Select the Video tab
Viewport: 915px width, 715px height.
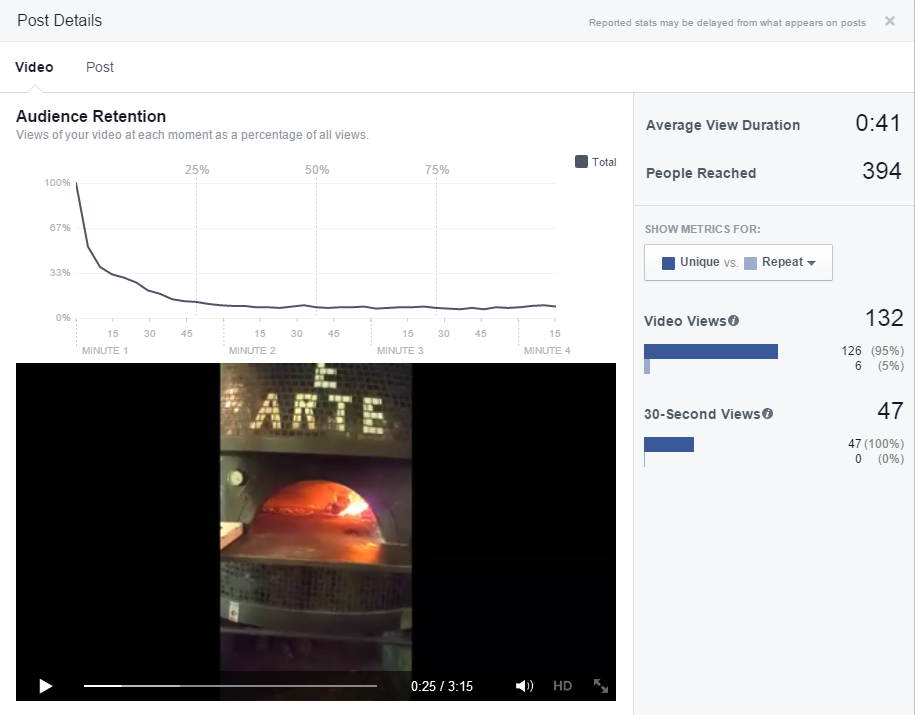coord(34,67)
